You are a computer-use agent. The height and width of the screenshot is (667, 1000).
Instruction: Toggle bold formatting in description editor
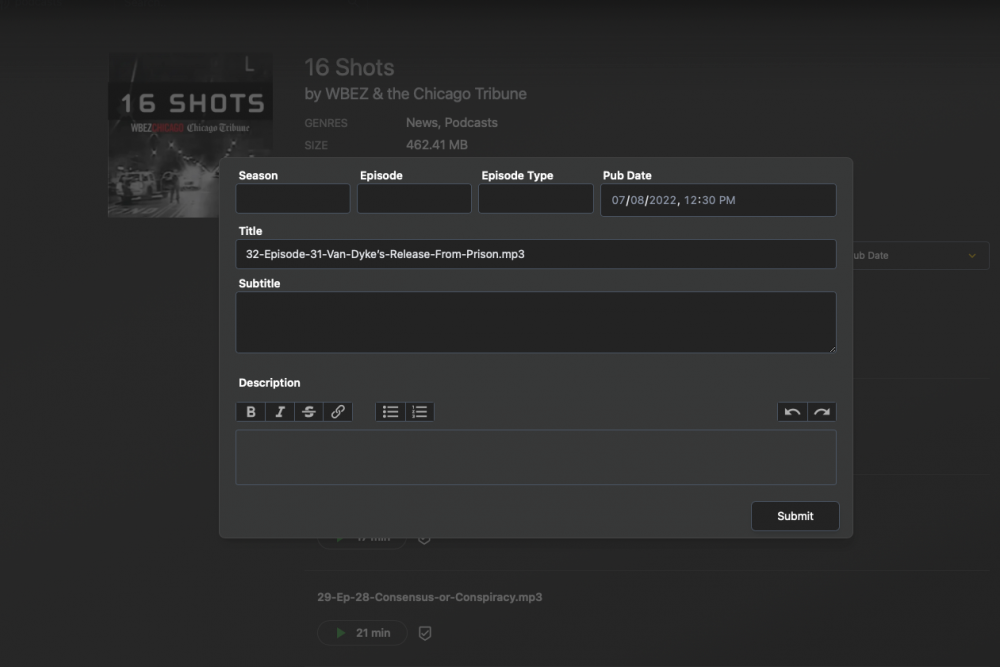tap(251, 412)
